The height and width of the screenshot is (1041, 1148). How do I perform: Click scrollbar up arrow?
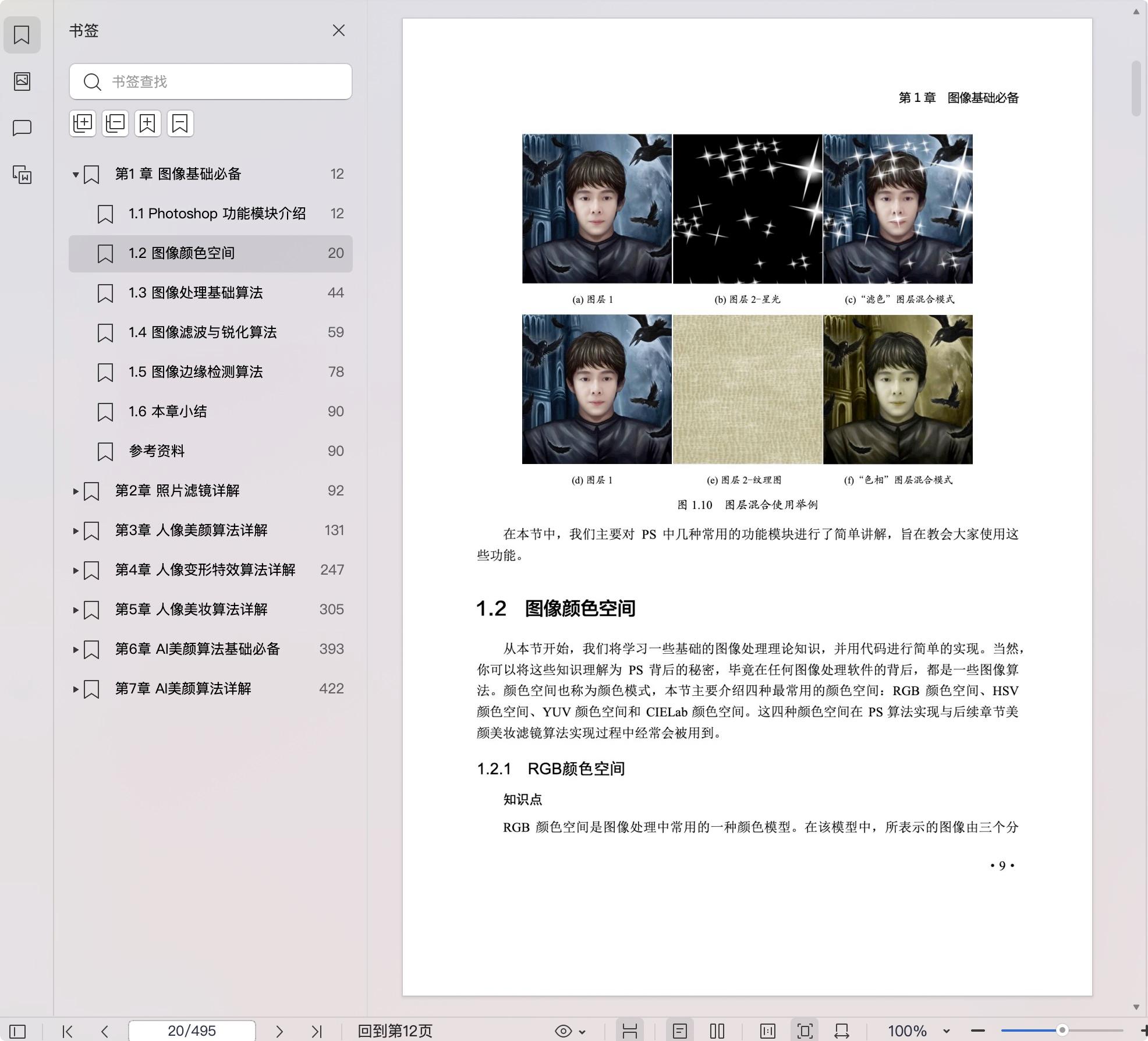point(1136,12)
